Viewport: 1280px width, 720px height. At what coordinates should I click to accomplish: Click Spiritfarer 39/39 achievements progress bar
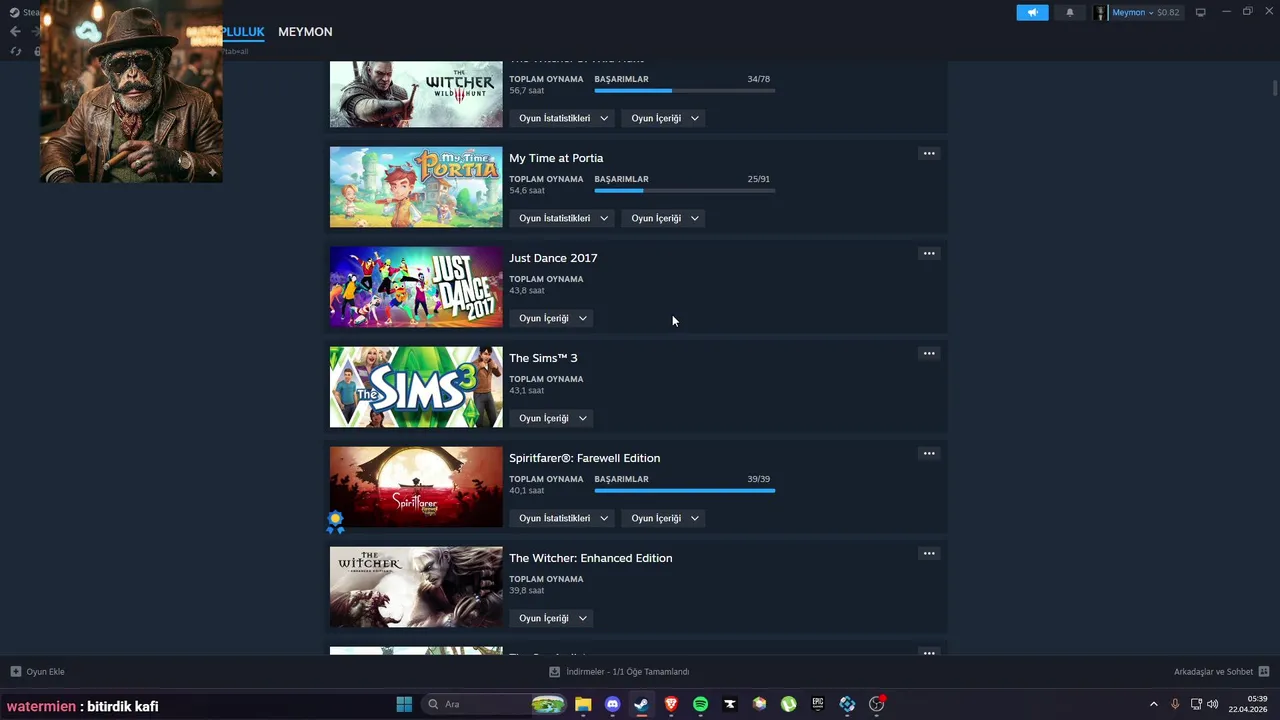[684, 491]
